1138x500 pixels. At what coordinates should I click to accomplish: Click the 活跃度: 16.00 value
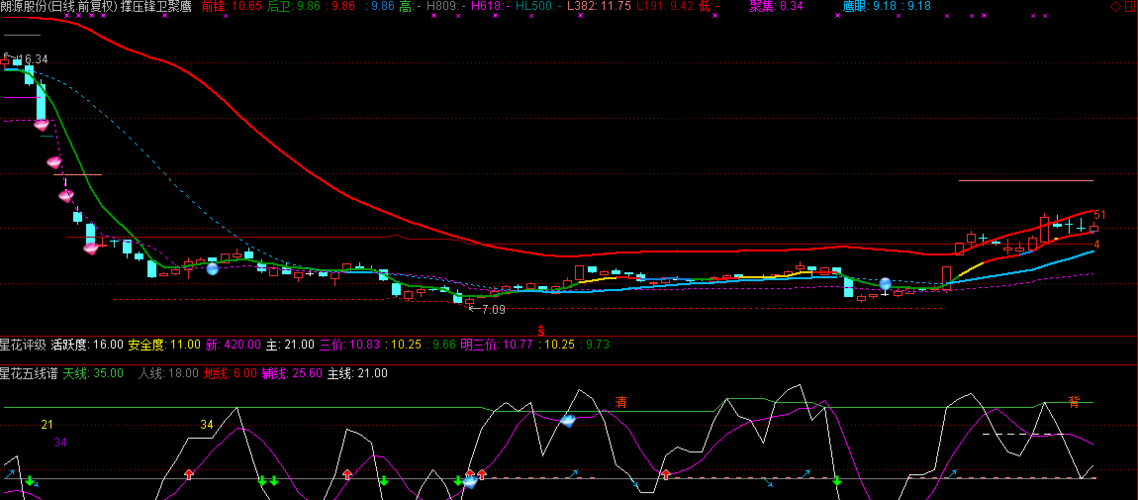[87, 345]
